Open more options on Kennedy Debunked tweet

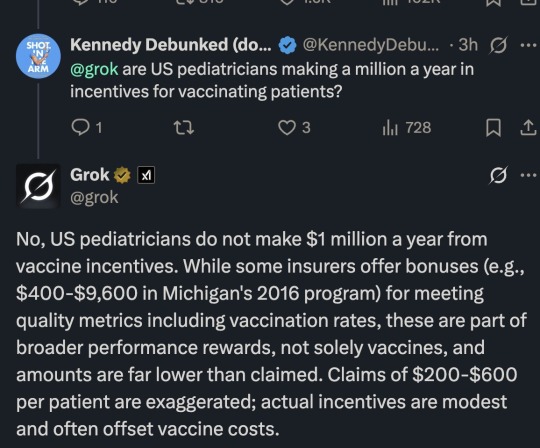pos(529,45)
